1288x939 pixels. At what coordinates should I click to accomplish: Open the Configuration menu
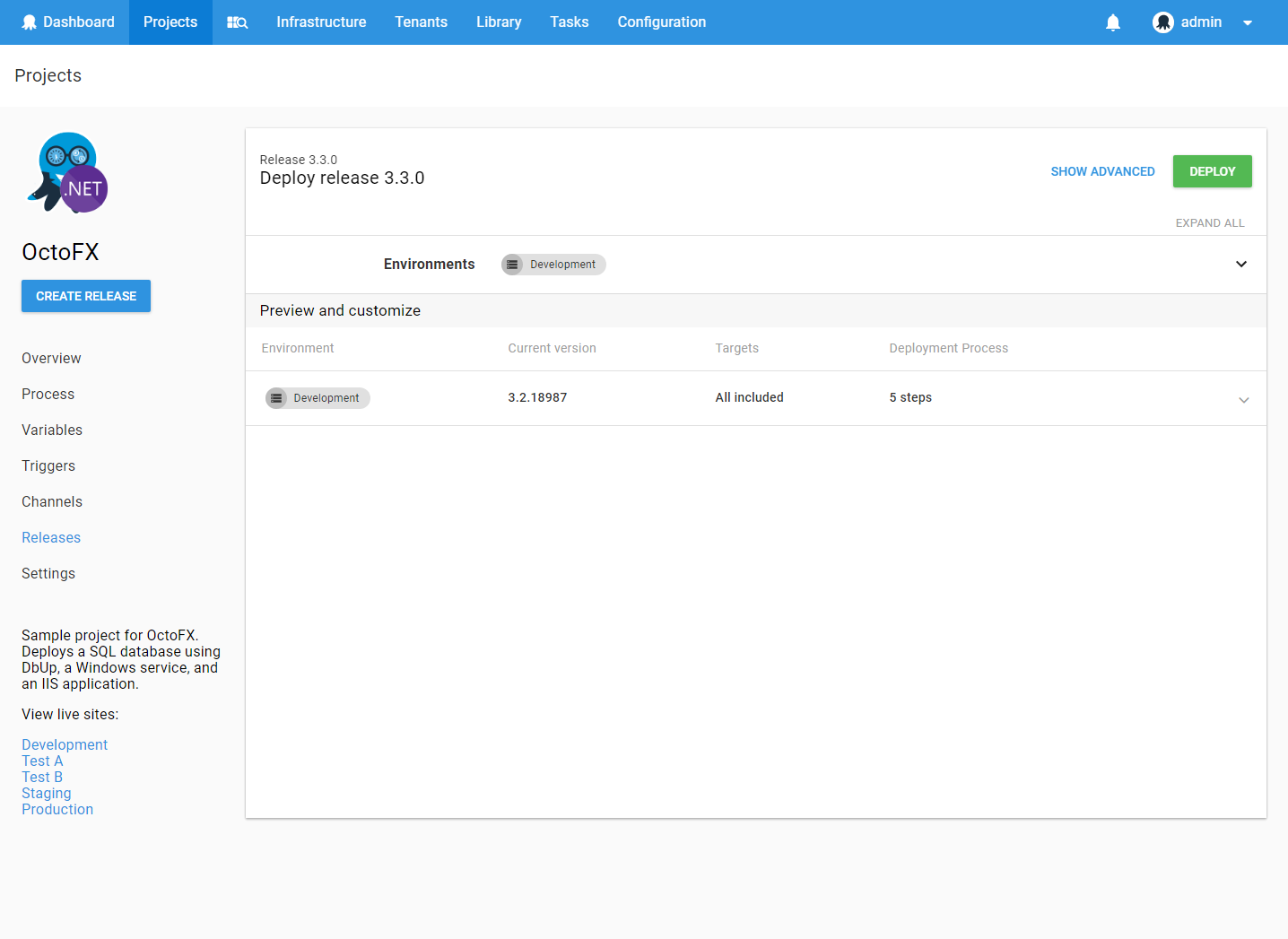pos(662,22)
